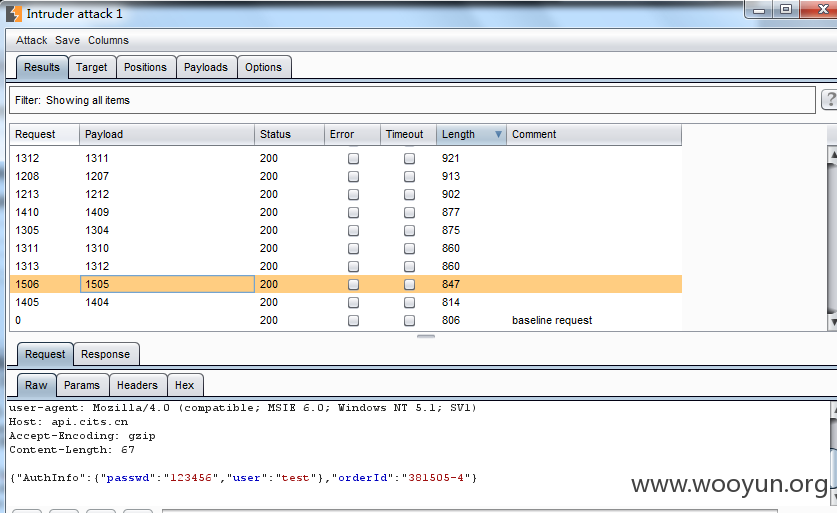
Task: Sort by the Status column header
Action: tap(289, 135)
